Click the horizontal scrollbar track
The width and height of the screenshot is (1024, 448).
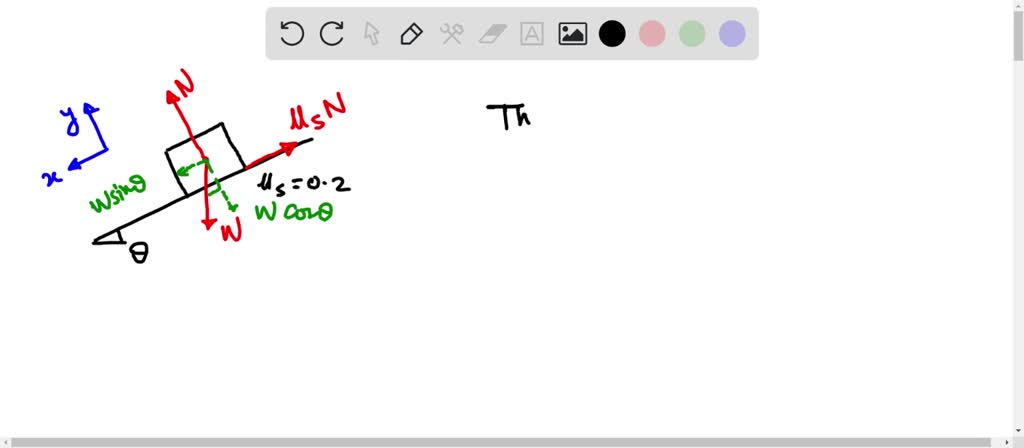point(506,443)
